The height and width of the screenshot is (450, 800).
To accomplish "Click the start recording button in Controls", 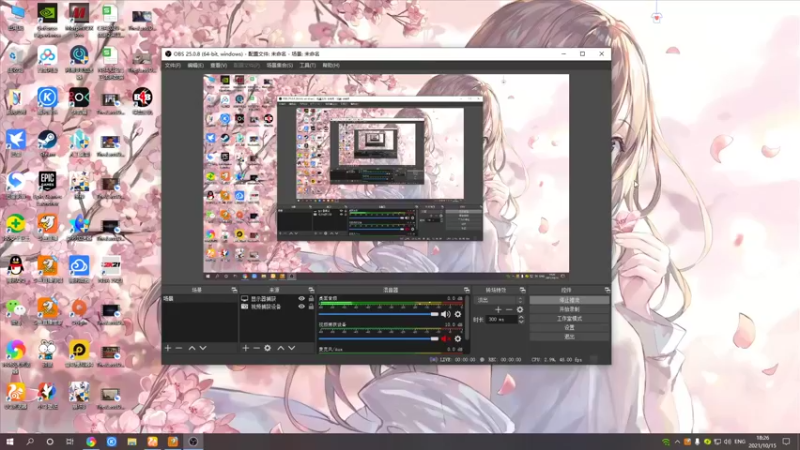I will tap(569, 309).
